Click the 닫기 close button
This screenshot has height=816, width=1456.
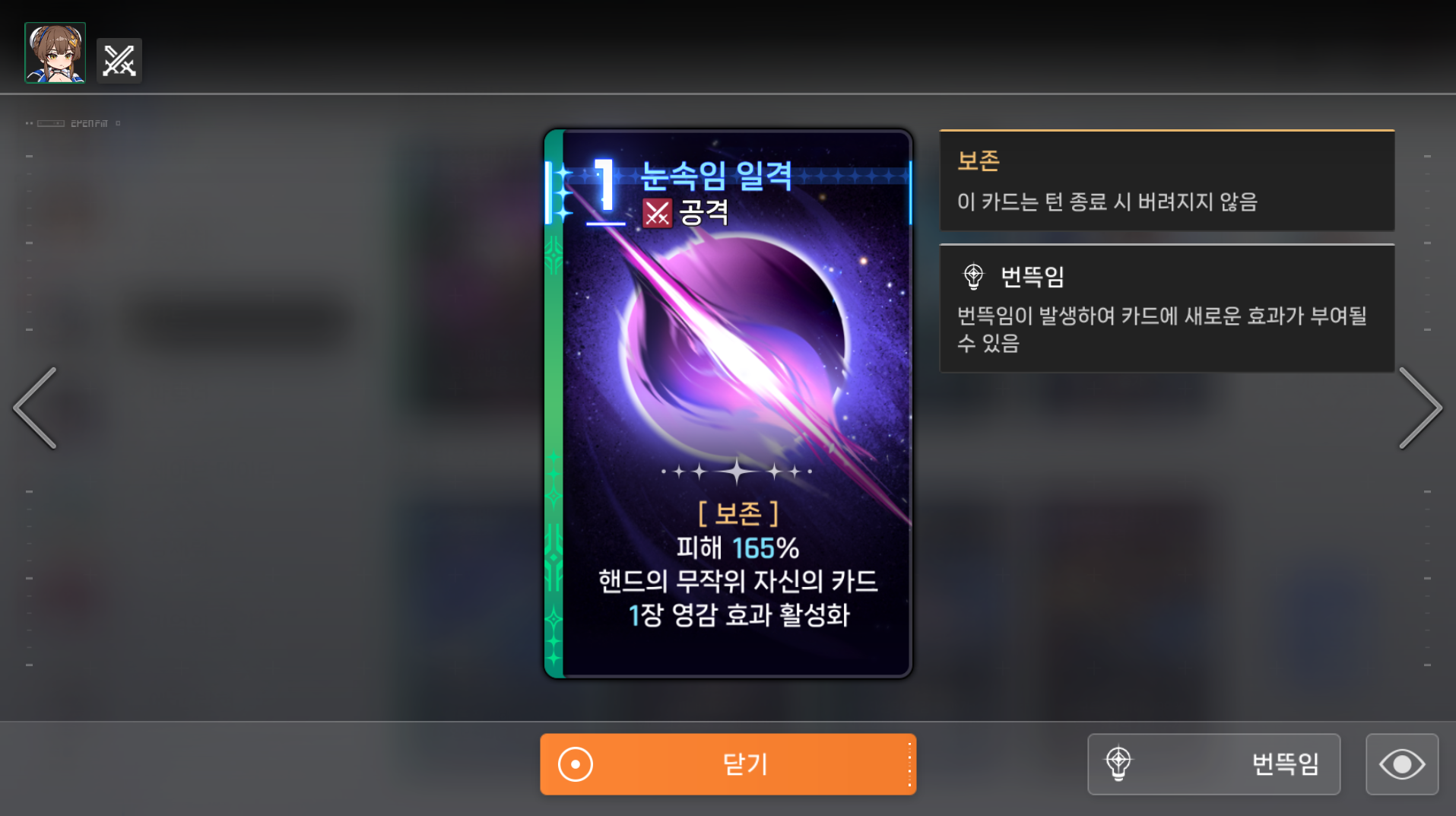tap(728, 764)
